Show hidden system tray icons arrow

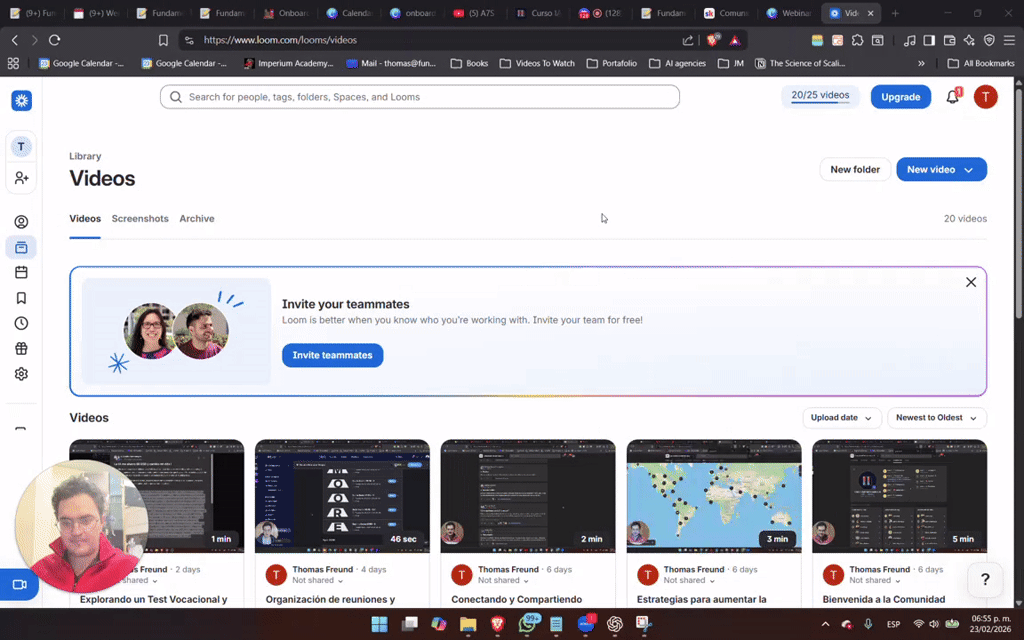825,624
